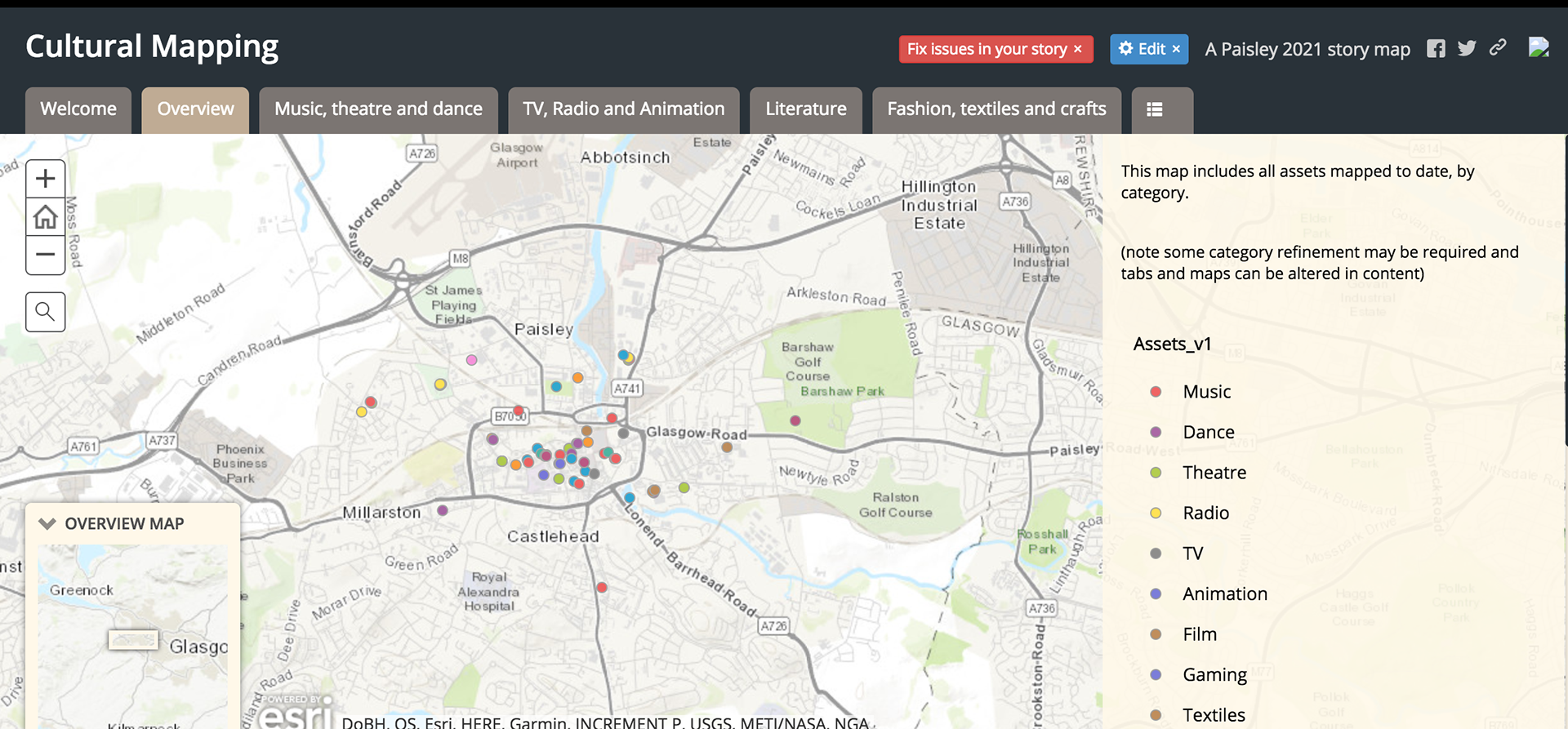Viewport: 1568px width, 729px height.
Task: Open the tab list menu icon
Action: pos(1155,109)
